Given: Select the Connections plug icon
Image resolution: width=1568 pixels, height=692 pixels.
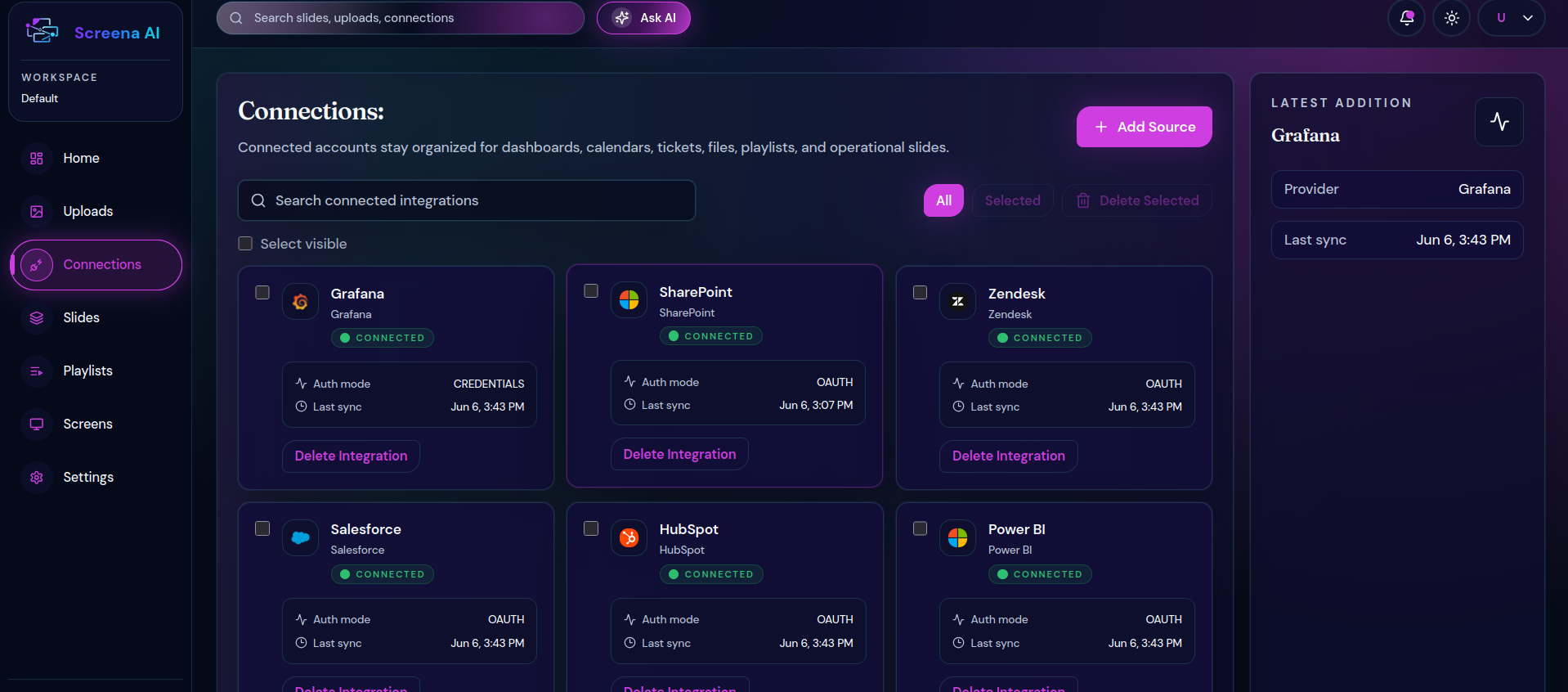Looking at the screenshot, I should [37, 265].
